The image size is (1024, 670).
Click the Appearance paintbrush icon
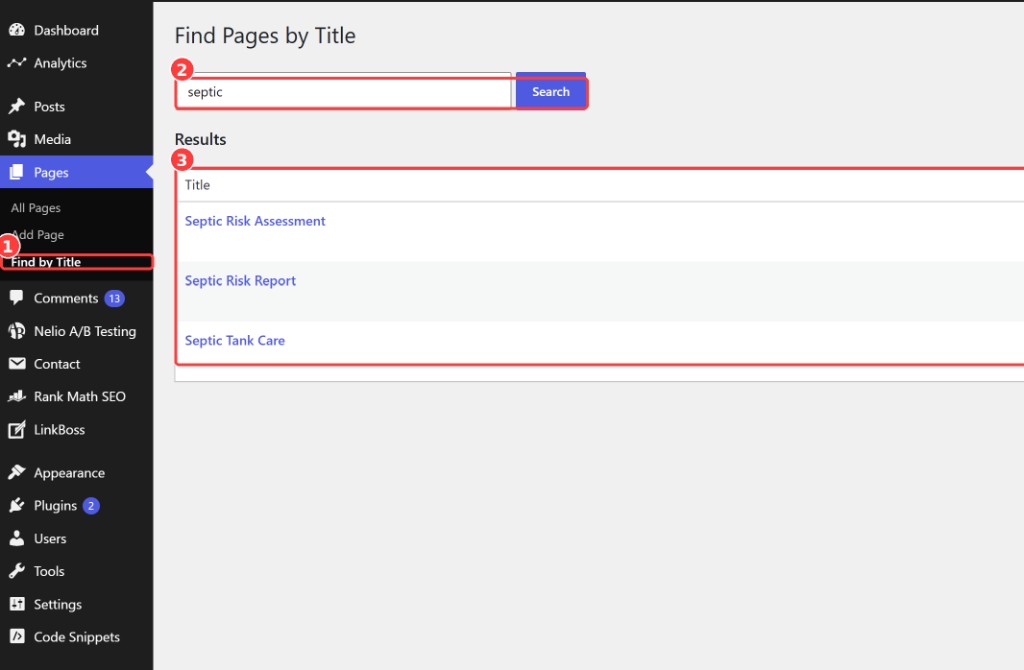pos(17,472)
